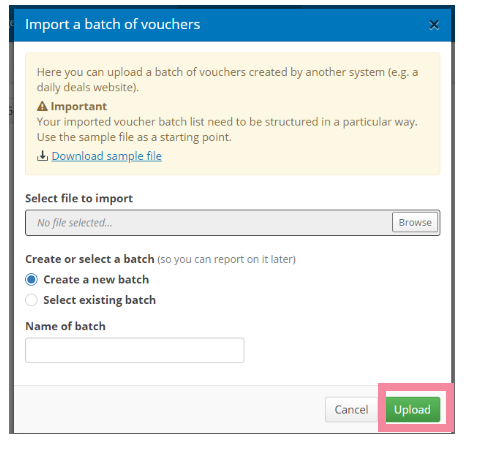Click the Create or select a batch heading
Viewport: 504px width, 457px height.
click(90, 259)
